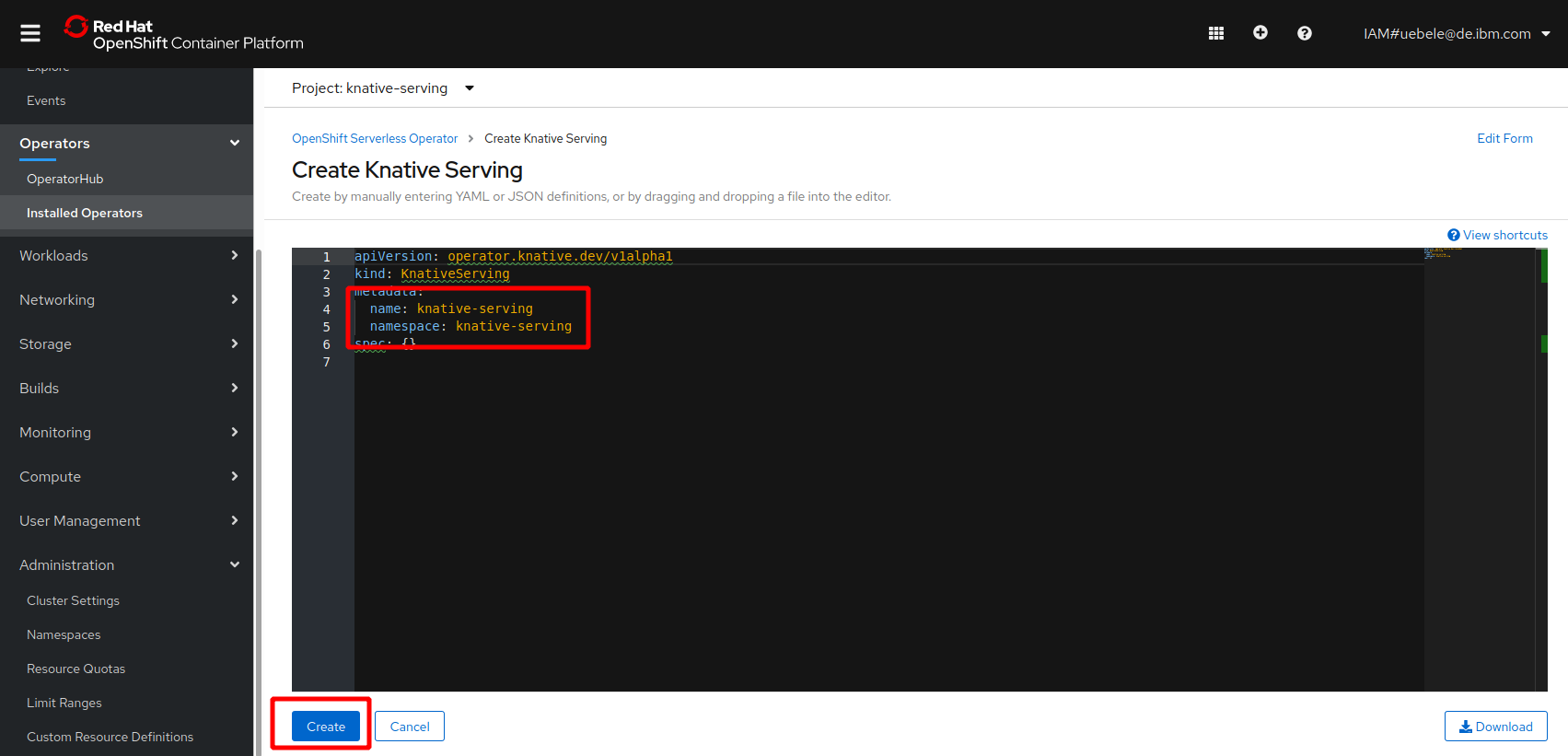Open the Project knative-serving dropdown
The height and width of the screenshot is (756, 1568).
[382, 88]
